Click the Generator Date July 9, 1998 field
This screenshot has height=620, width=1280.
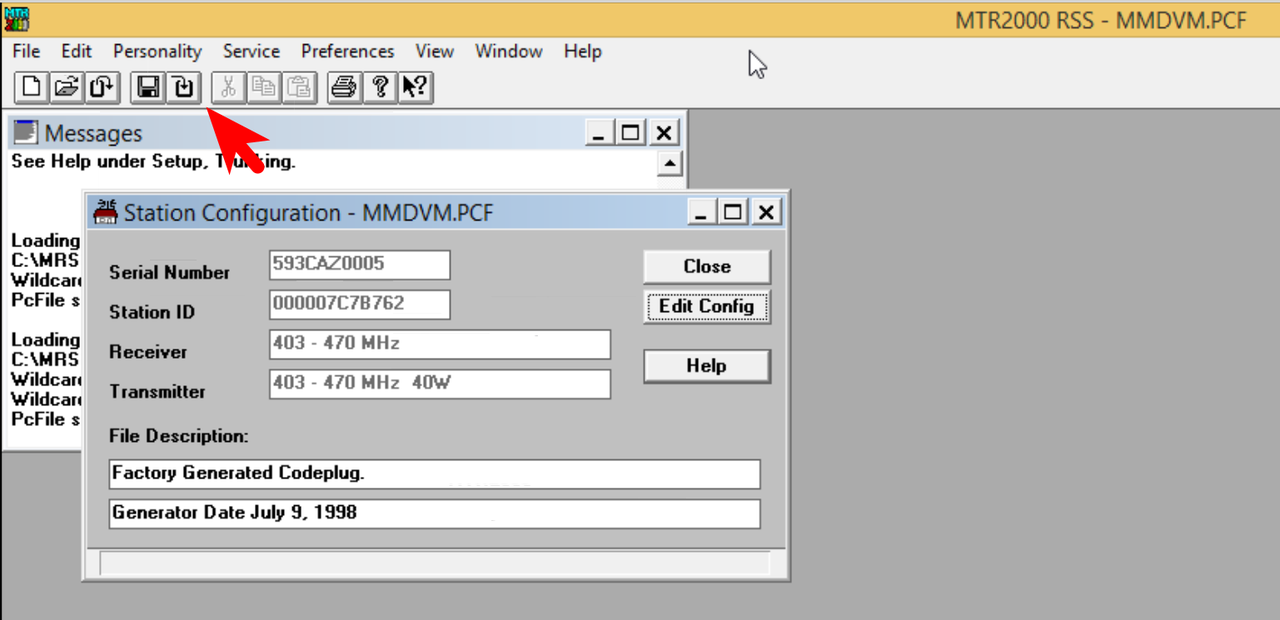[x=435, y=514]
